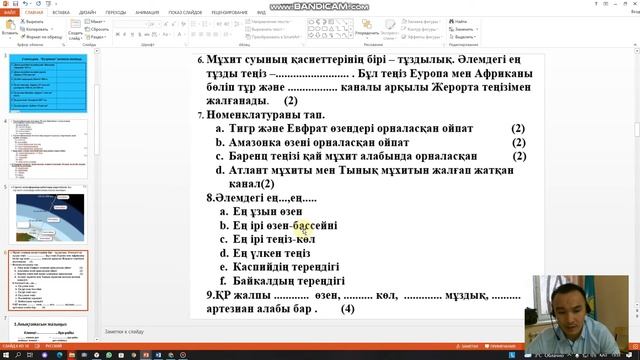Select the highlighted slide 6 thumbnail
This screenshot has height=360, width=640.
48,280
